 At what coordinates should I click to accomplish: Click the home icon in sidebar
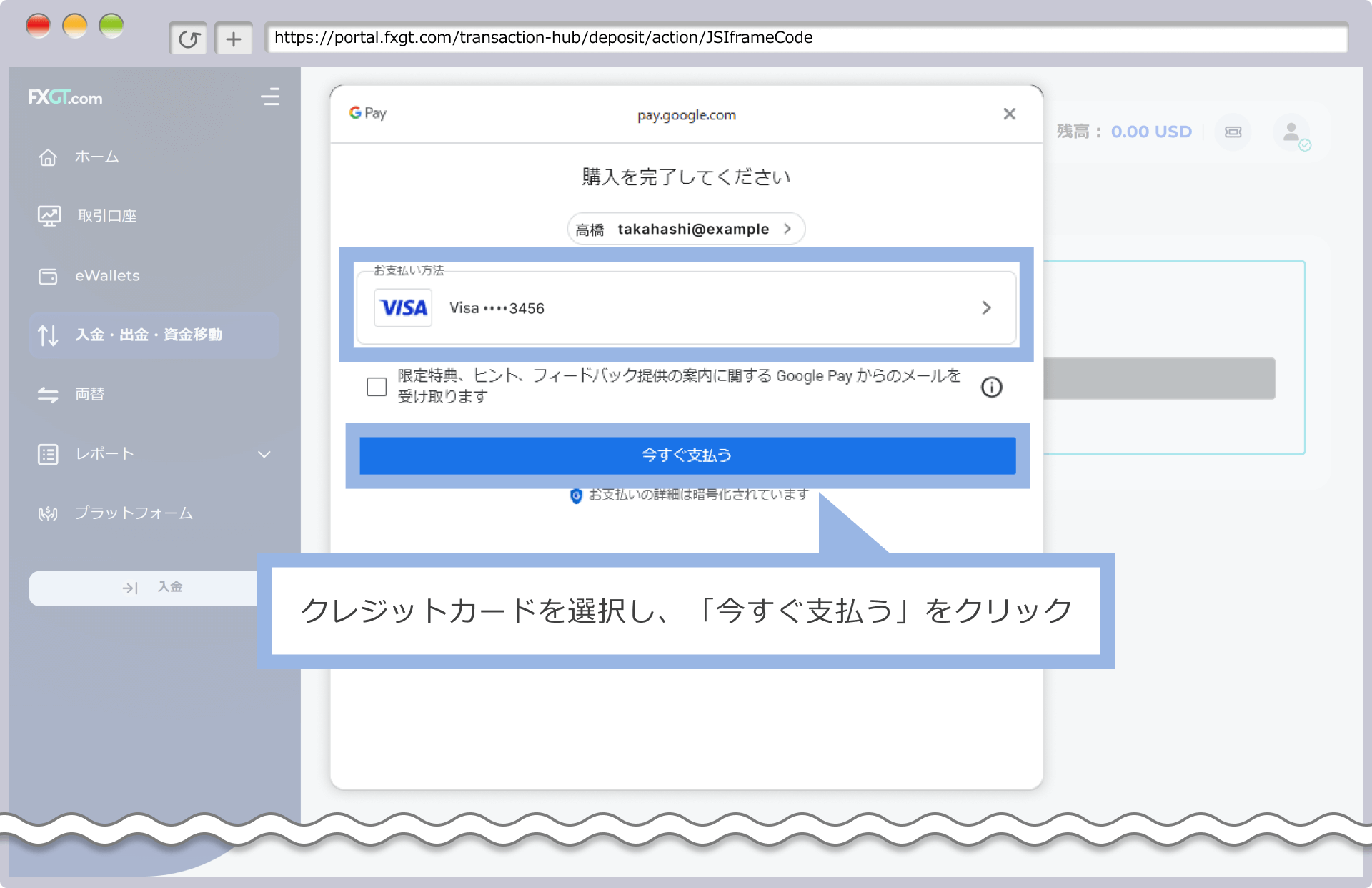click(48, 157)
